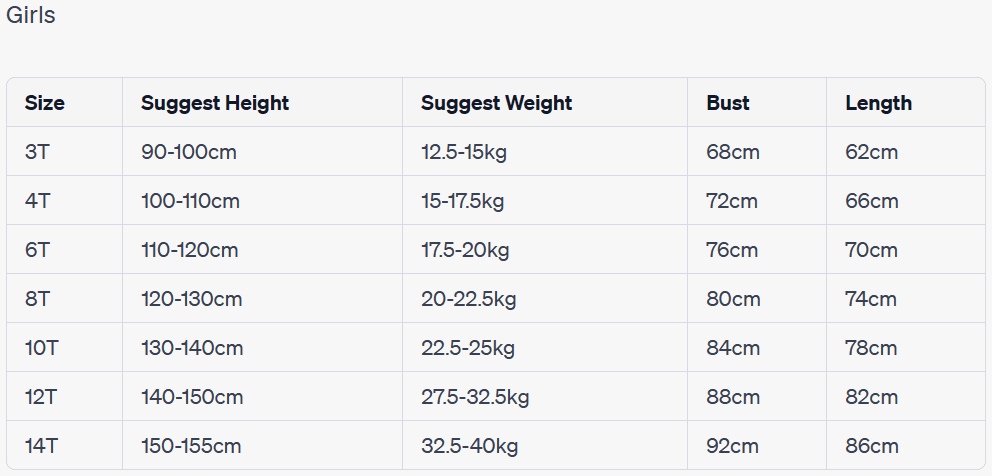Select the 14T size cell

tap(42, 446)
